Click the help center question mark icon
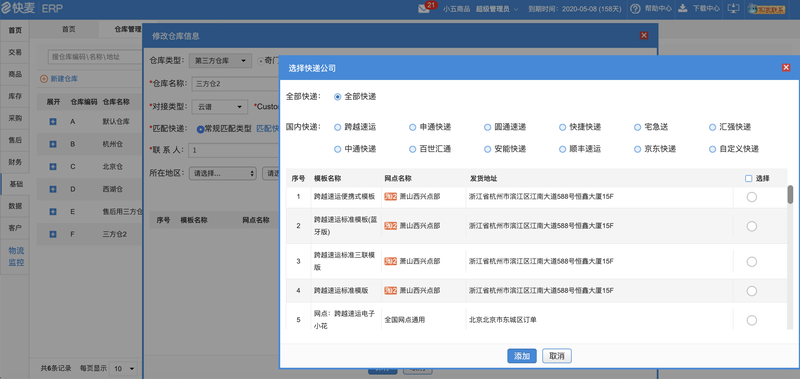 635,9
